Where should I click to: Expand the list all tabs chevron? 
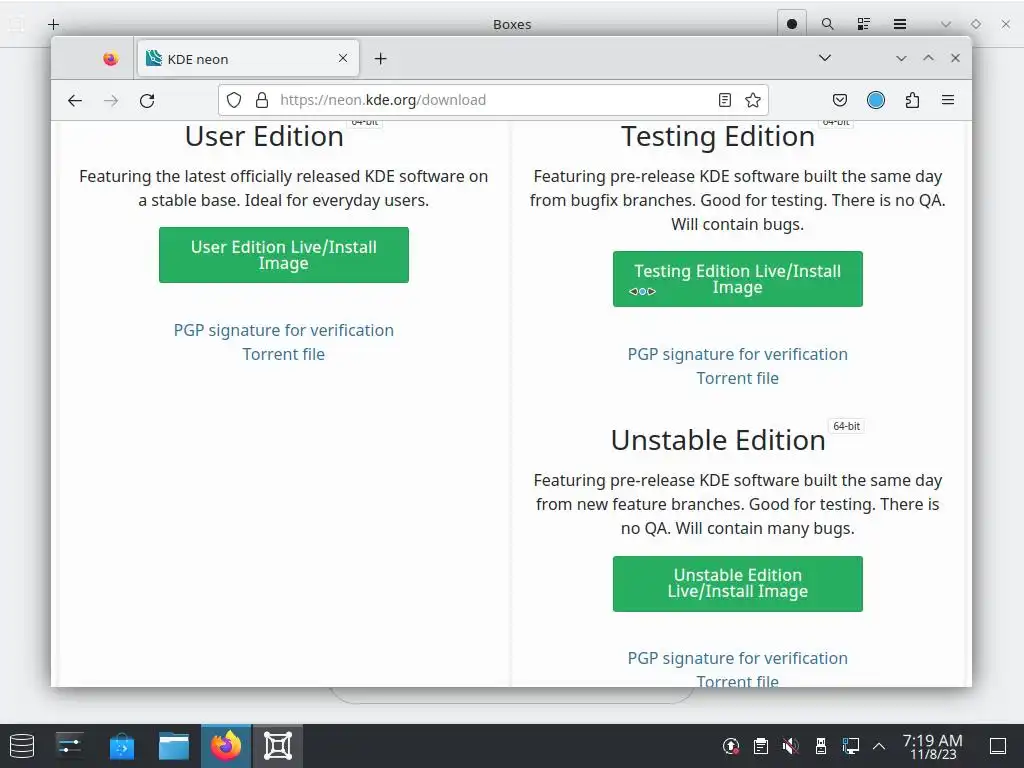[x=825, y=58]
